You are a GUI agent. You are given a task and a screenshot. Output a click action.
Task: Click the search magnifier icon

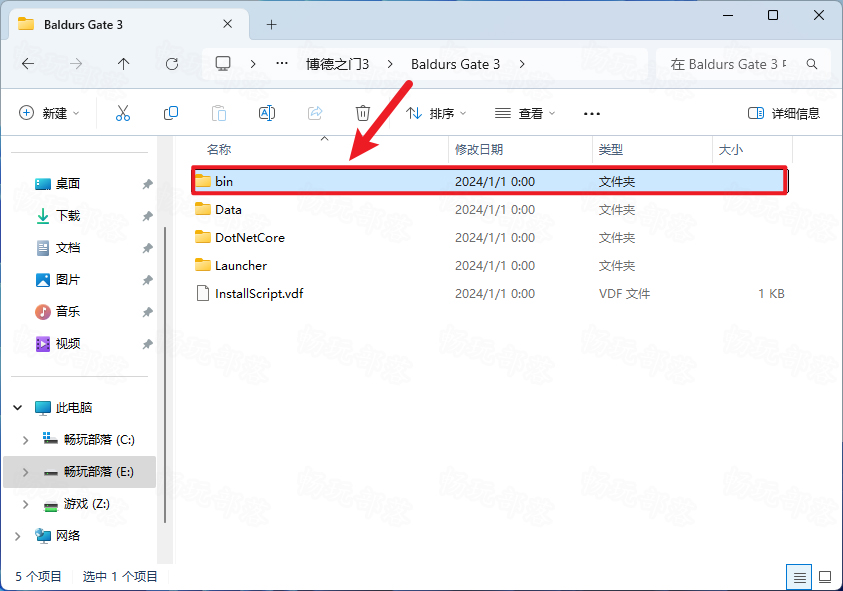coord(812,65)
